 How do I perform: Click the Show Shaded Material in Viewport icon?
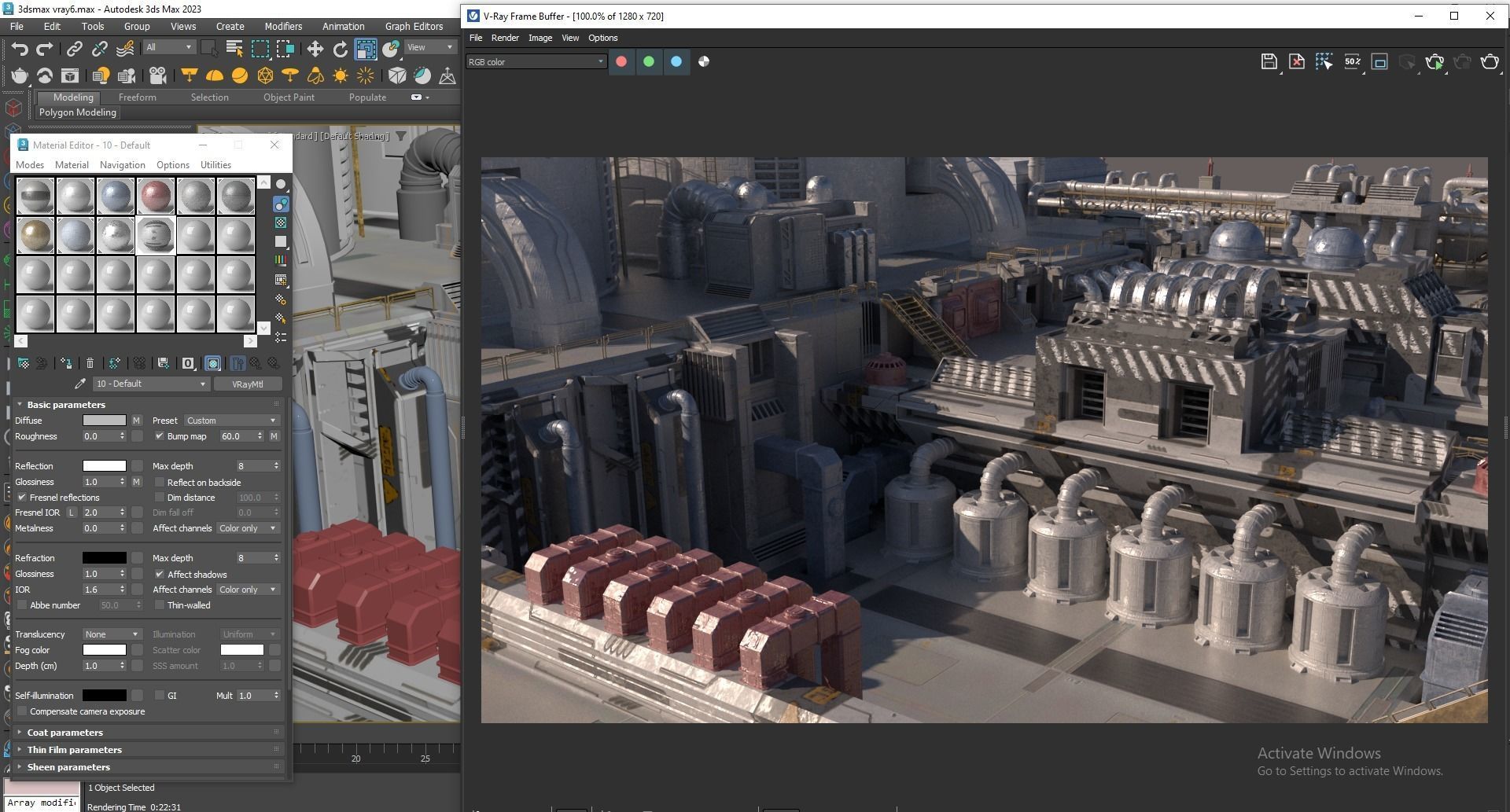point(212,363)
